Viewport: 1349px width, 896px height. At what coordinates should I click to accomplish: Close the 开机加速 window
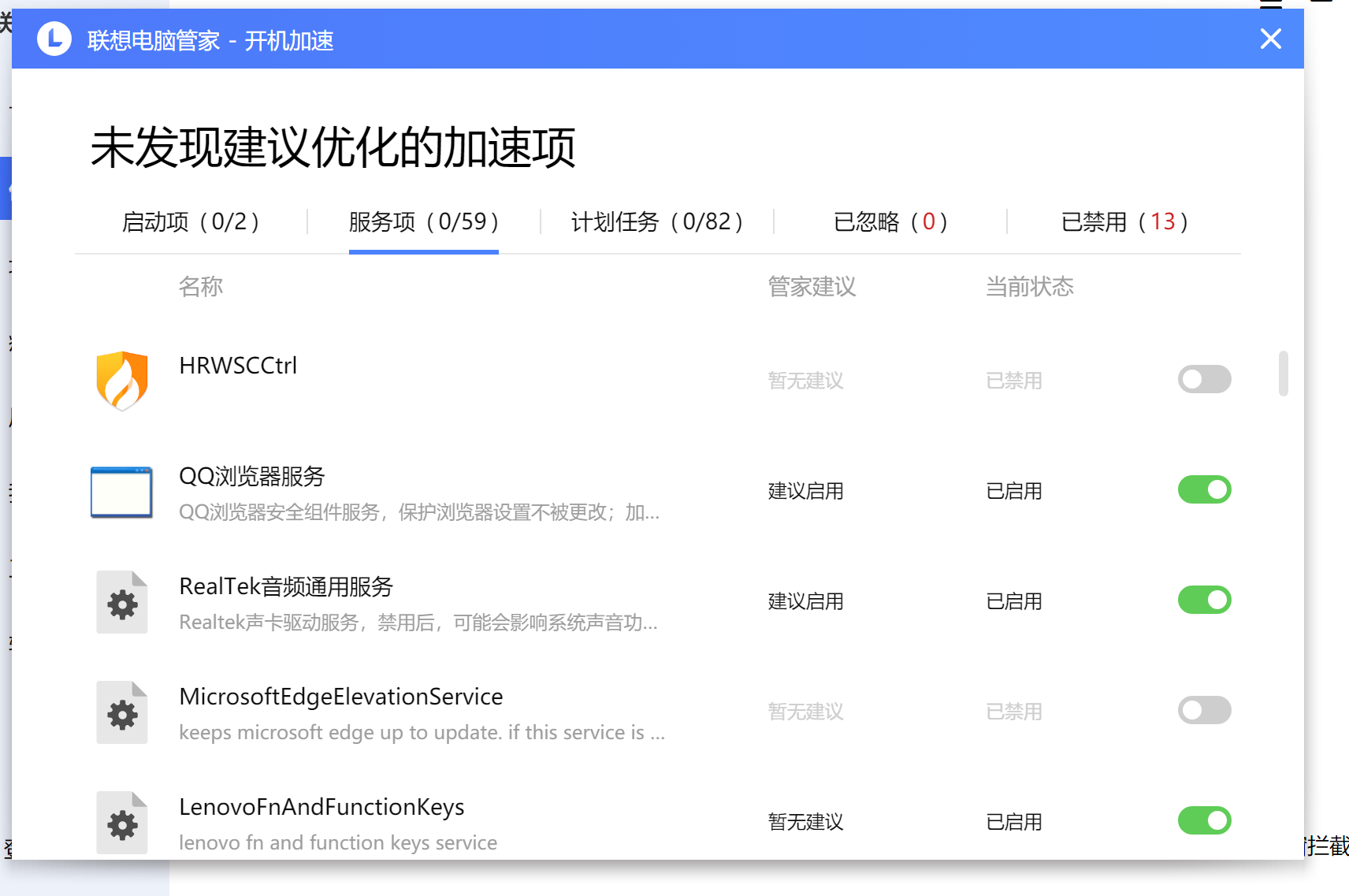[1270, 39]
